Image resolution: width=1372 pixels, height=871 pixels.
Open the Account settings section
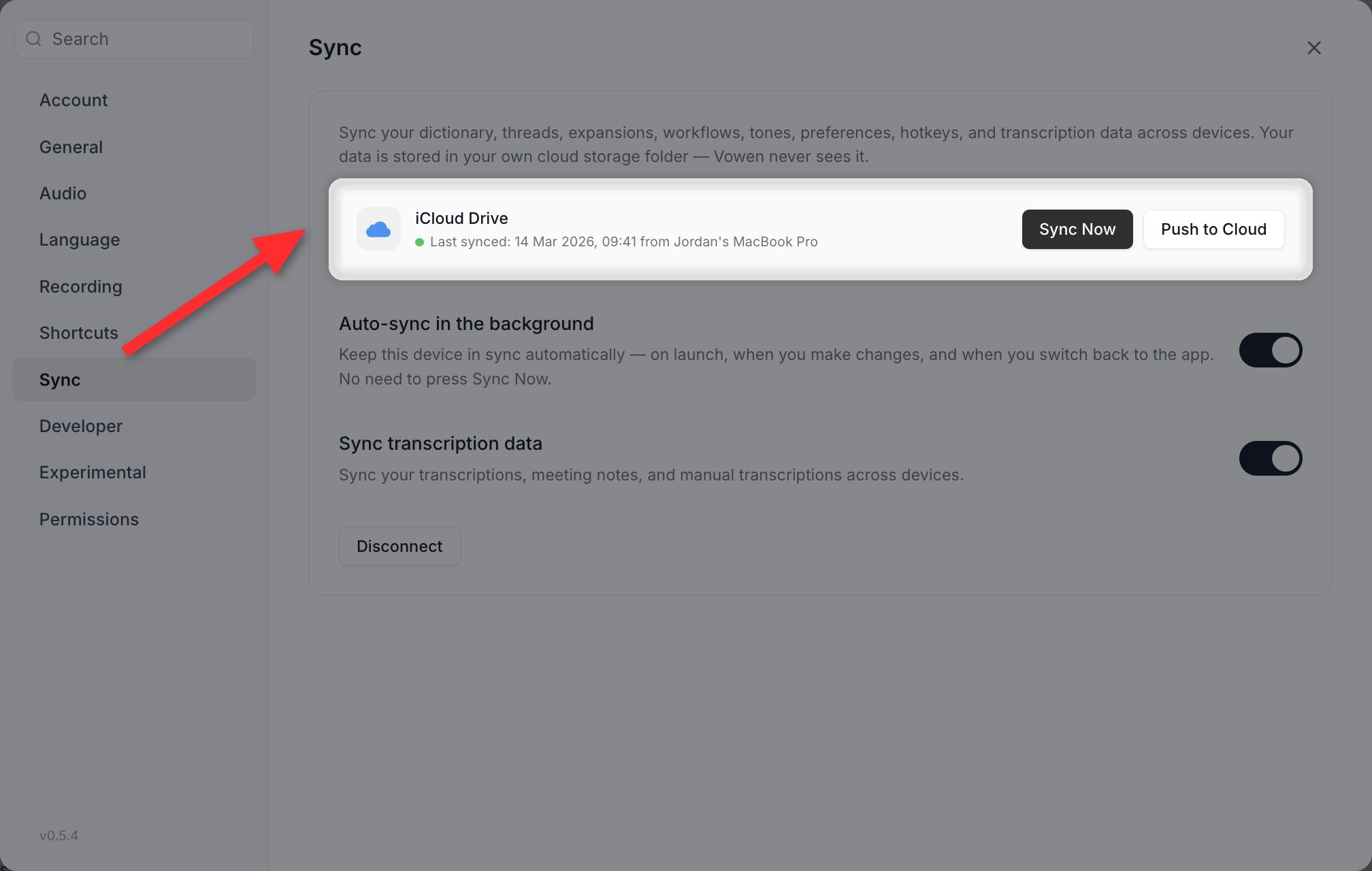click(x=134, y=100)
